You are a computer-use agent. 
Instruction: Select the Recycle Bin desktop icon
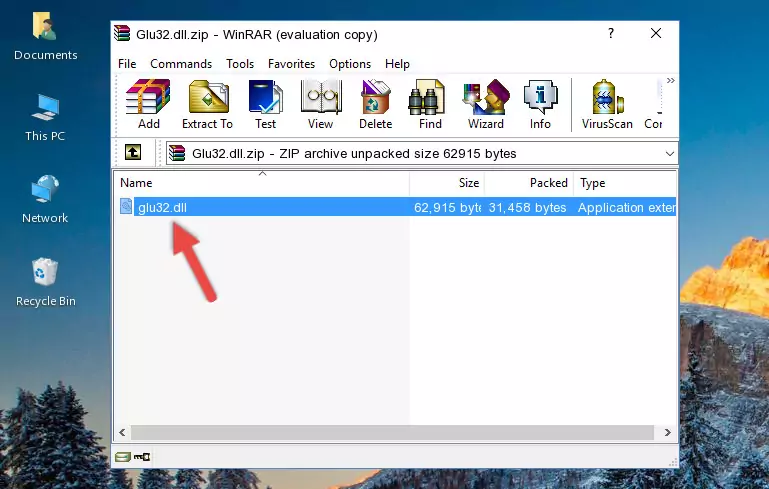(46, 283)
